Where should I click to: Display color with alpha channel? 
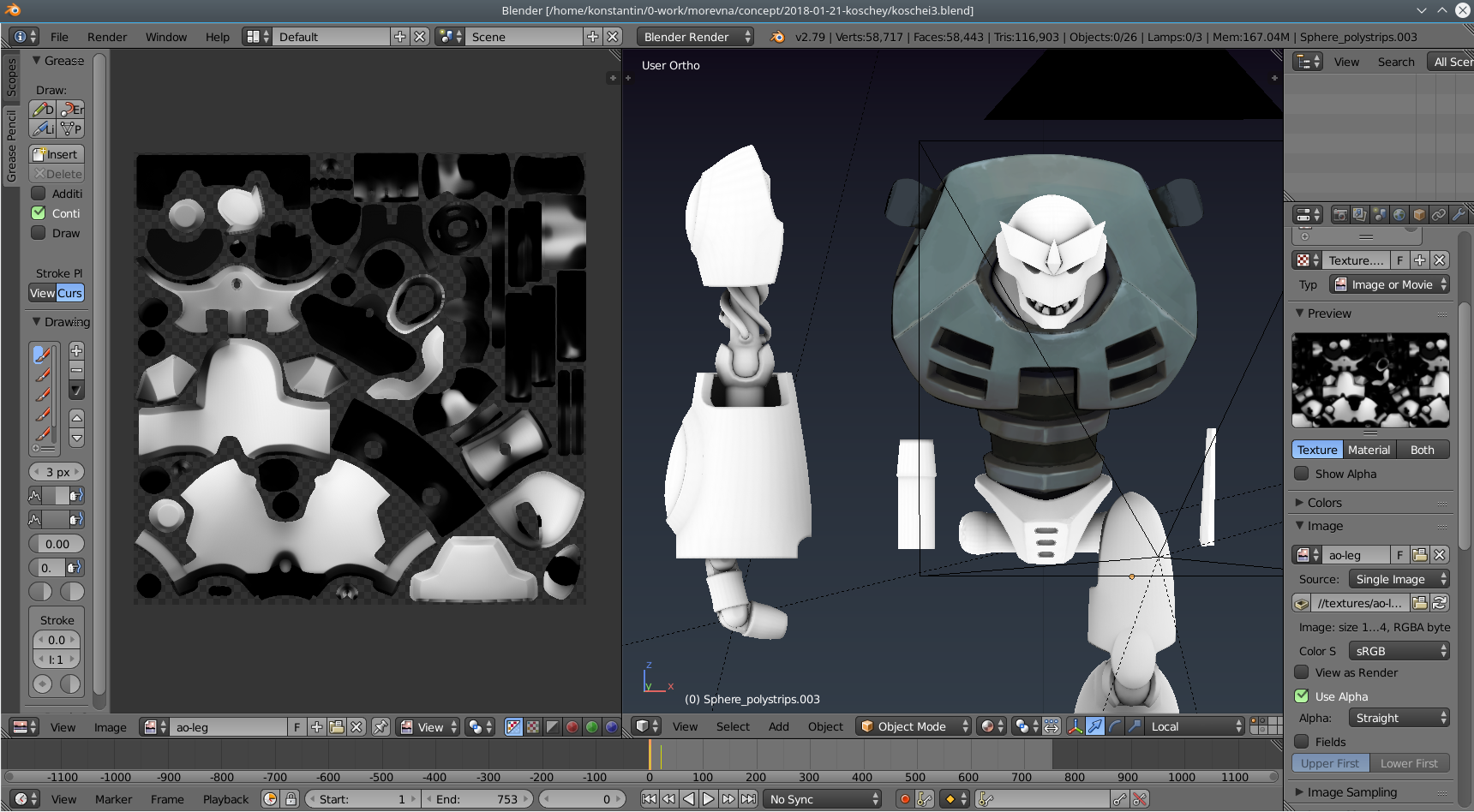pyautogui.click(x=513, y=726)
